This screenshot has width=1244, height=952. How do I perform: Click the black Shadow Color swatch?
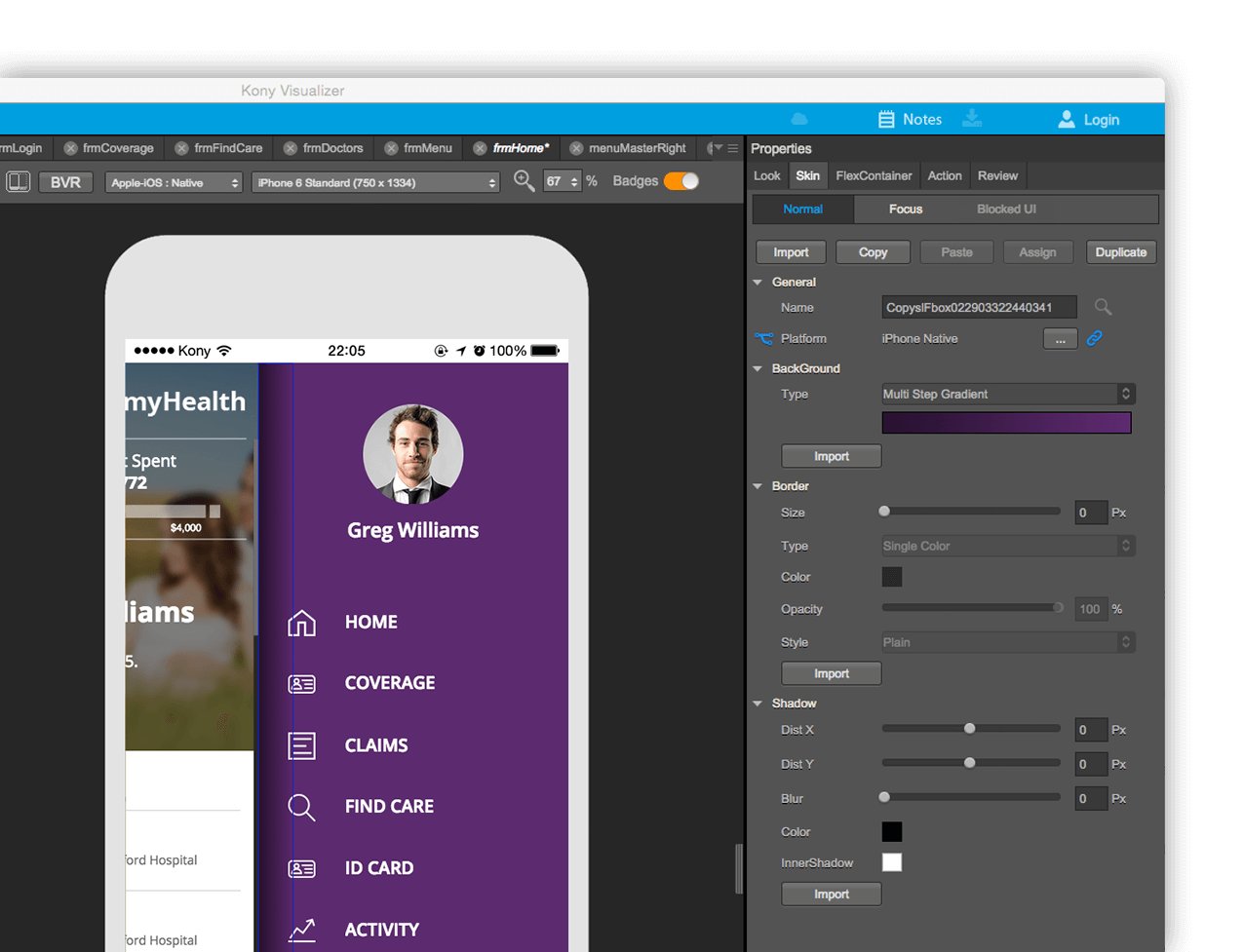(891, 831)
